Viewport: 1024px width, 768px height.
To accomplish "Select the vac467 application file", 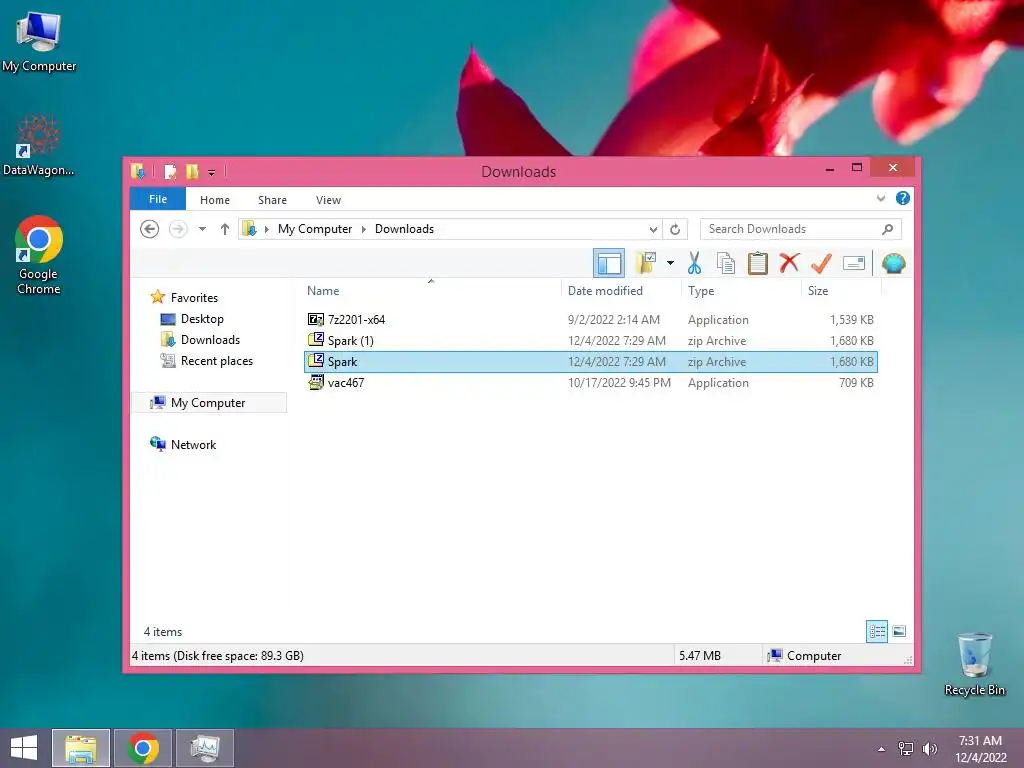I will pyautogui.click(x=590, y=383).
